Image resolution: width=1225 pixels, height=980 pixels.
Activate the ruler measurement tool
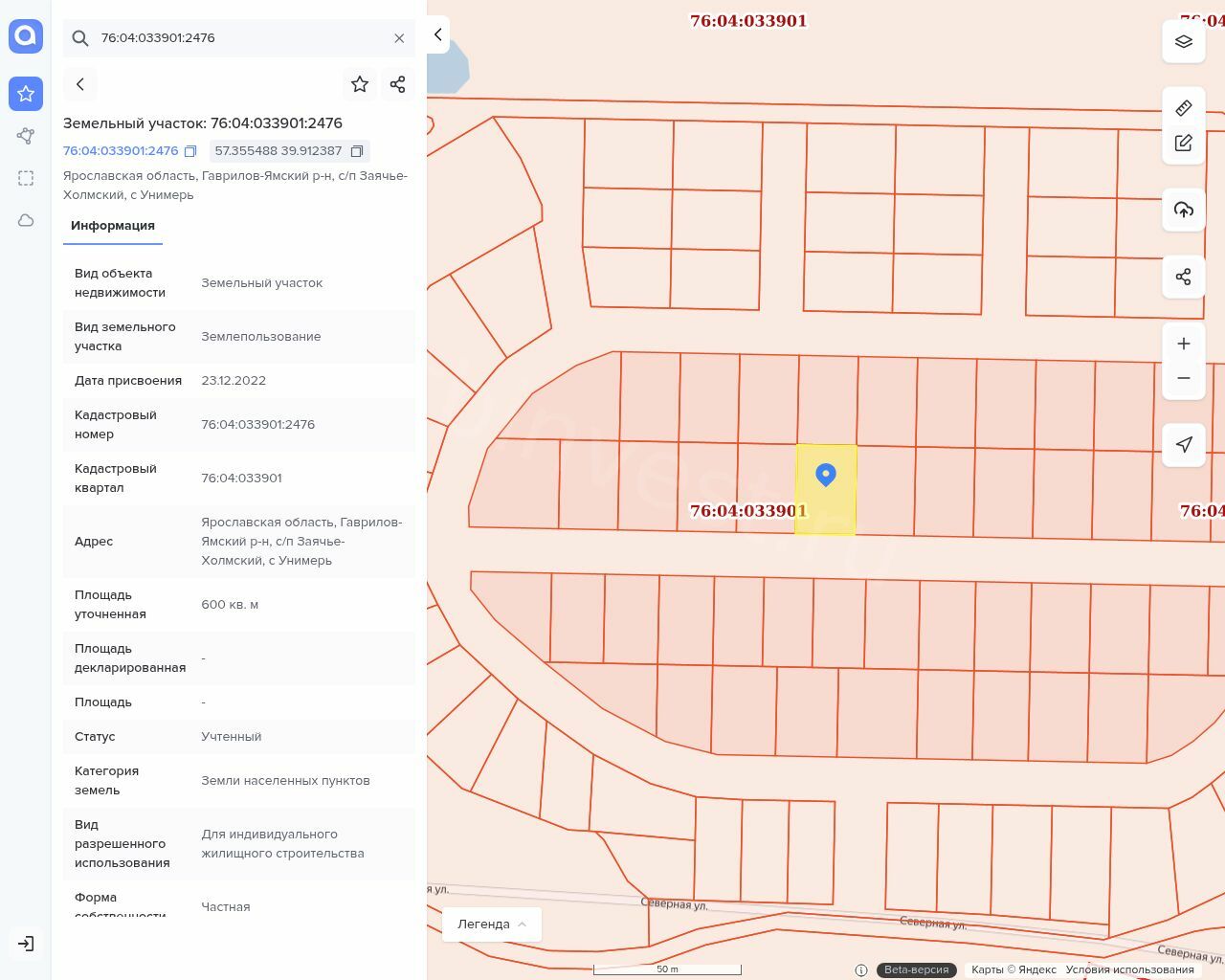1184,107
